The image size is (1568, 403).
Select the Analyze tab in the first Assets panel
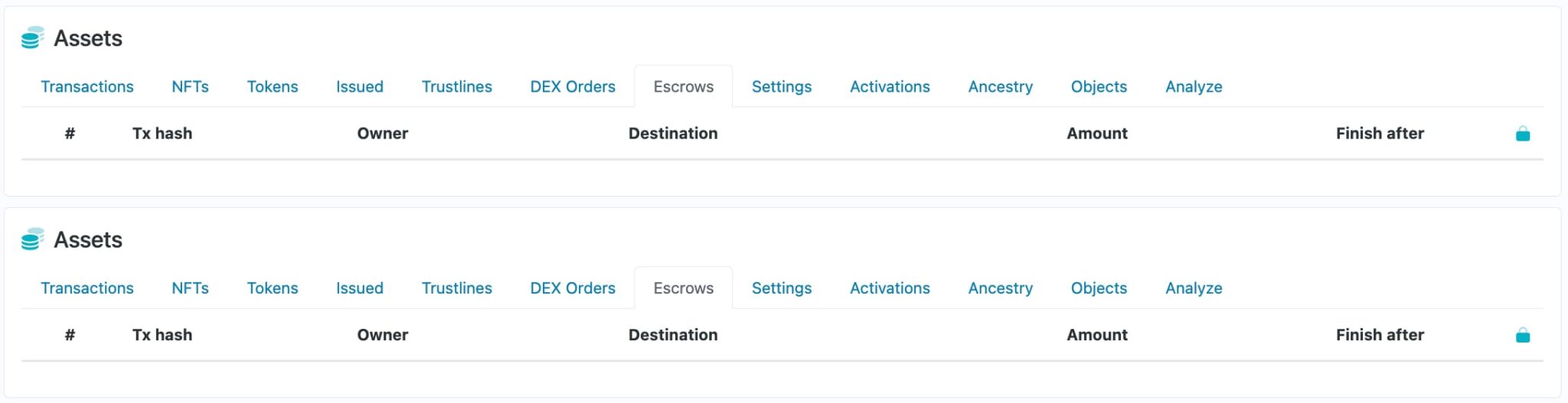pos(1194,86)
